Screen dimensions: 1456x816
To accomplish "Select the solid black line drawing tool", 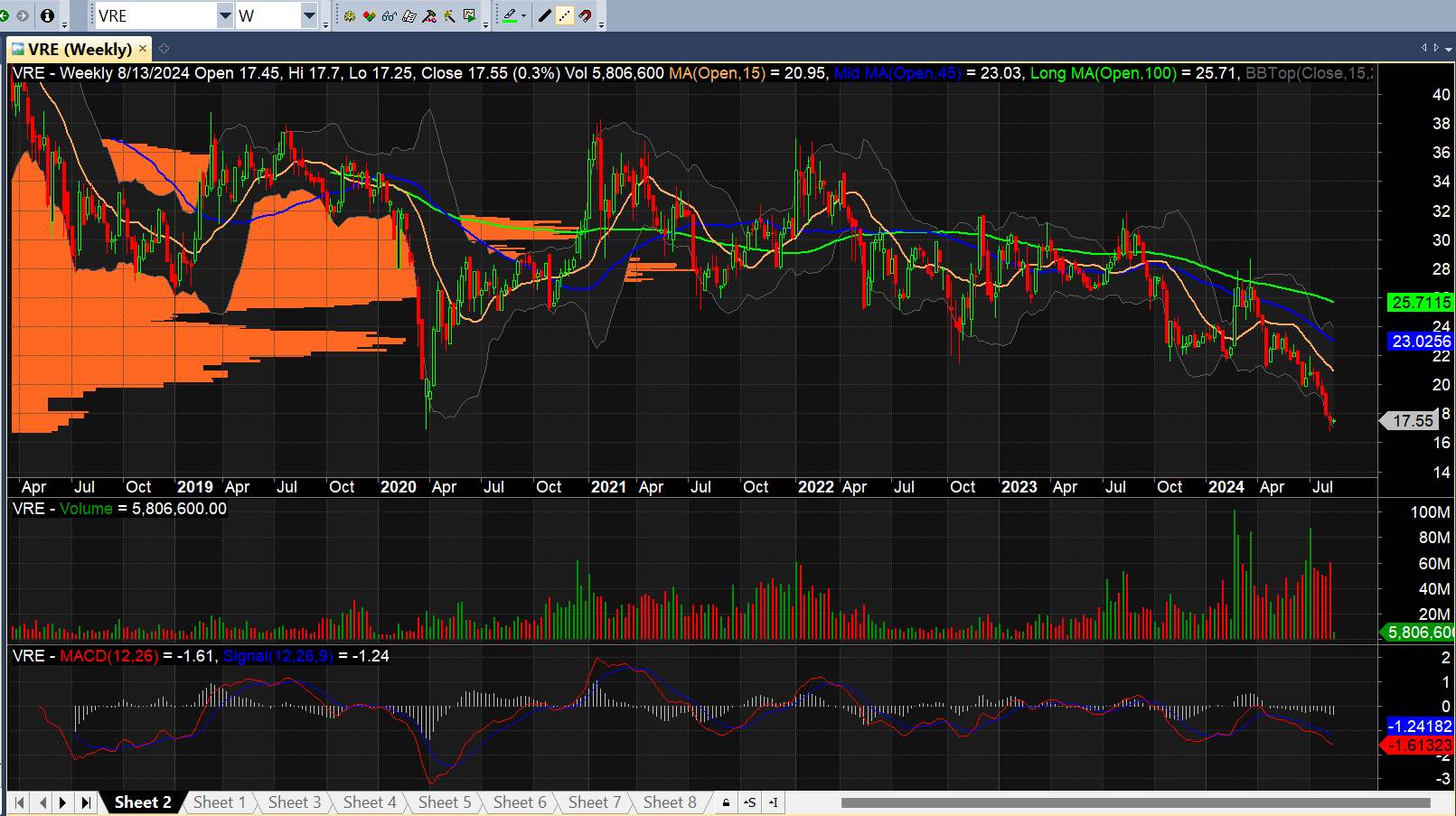I will pyautogui.click(x=544, y=15).
